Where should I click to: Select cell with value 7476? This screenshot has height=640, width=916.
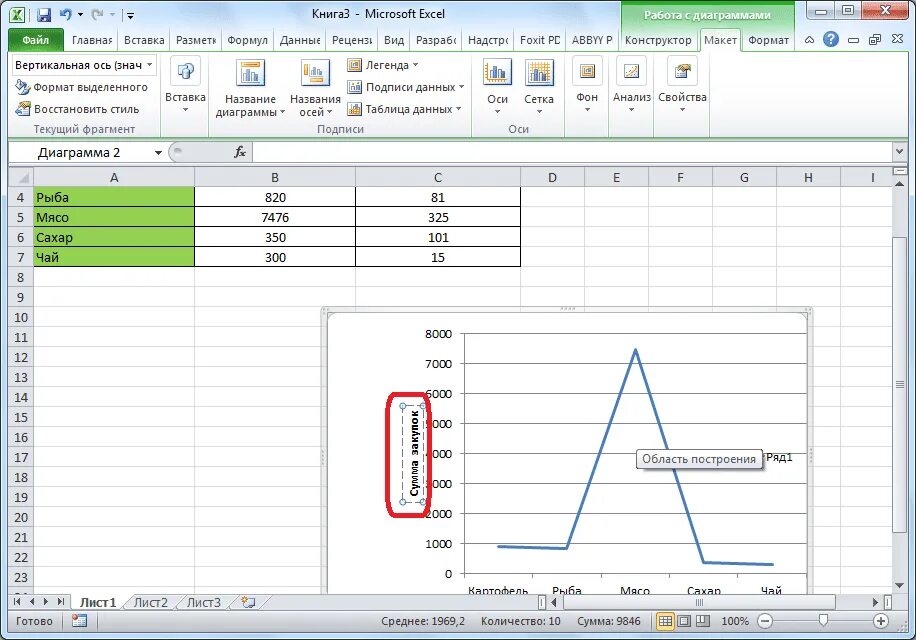coord(275,217)
